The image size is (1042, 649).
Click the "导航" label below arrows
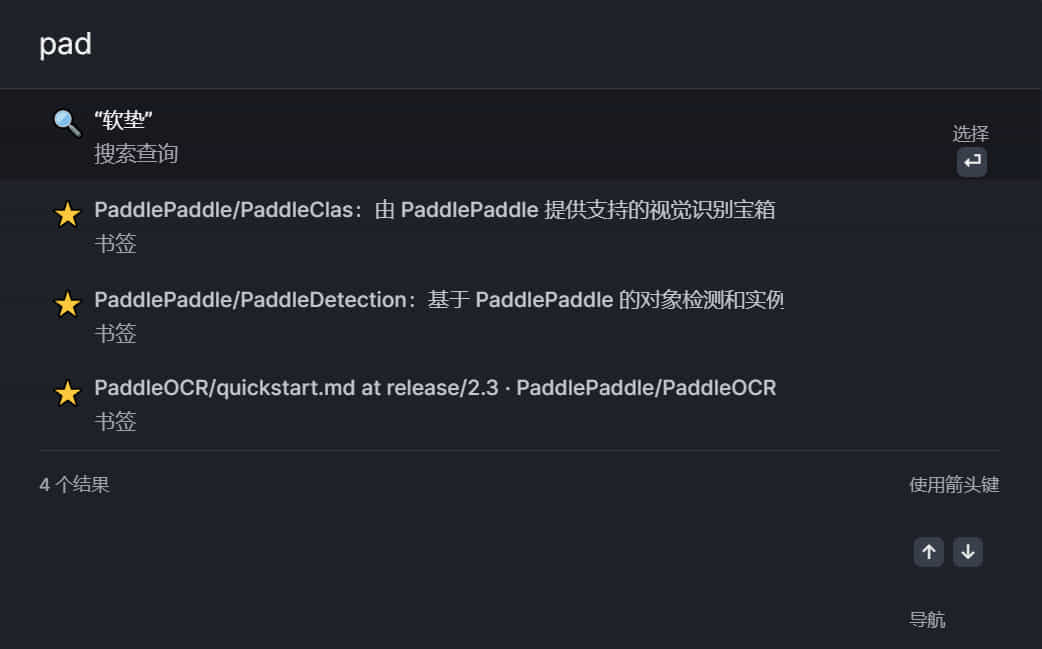tap(927, 620)
